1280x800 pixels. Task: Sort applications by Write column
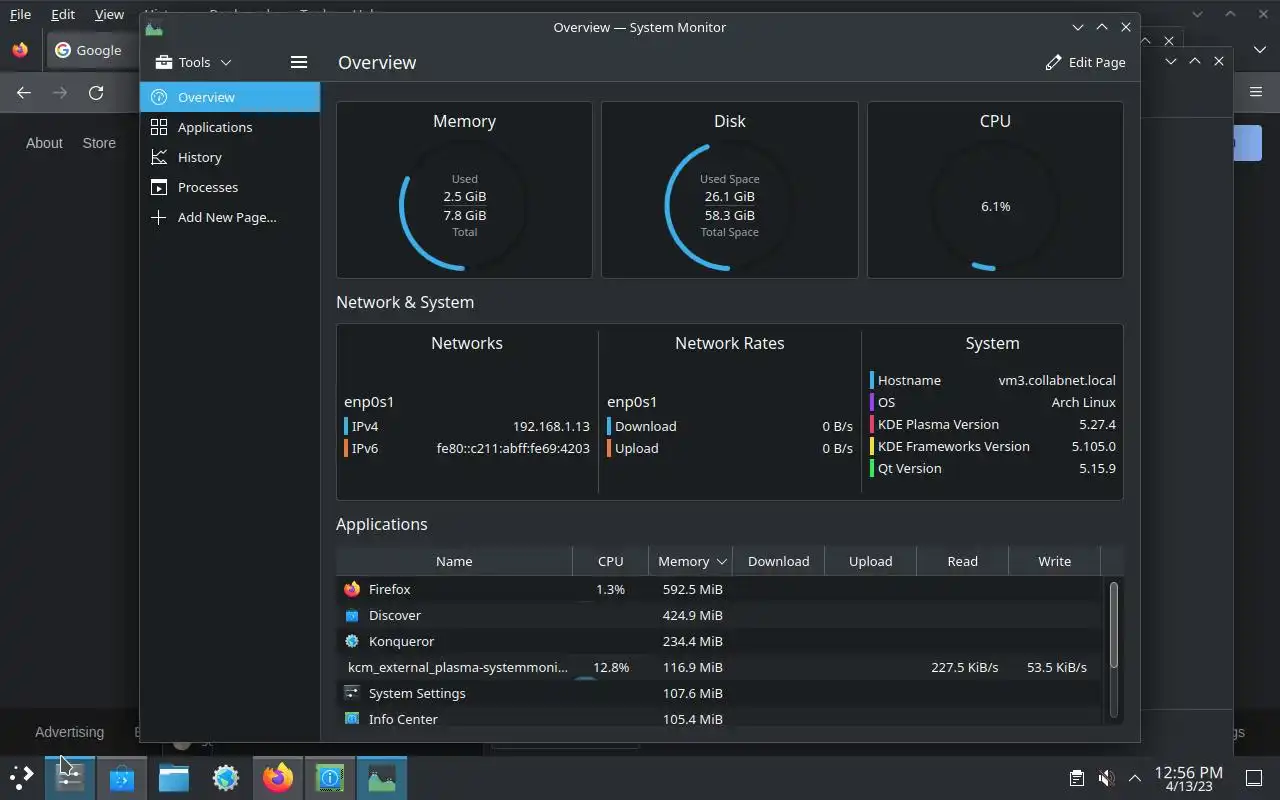pos(1054,561)
